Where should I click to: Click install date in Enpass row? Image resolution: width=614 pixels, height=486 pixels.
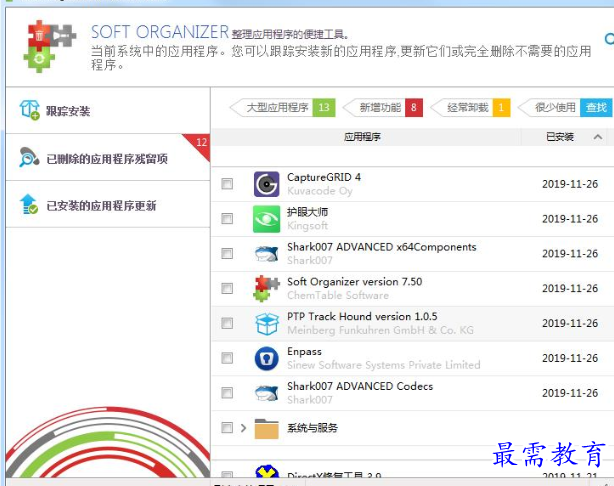point(570,358)
